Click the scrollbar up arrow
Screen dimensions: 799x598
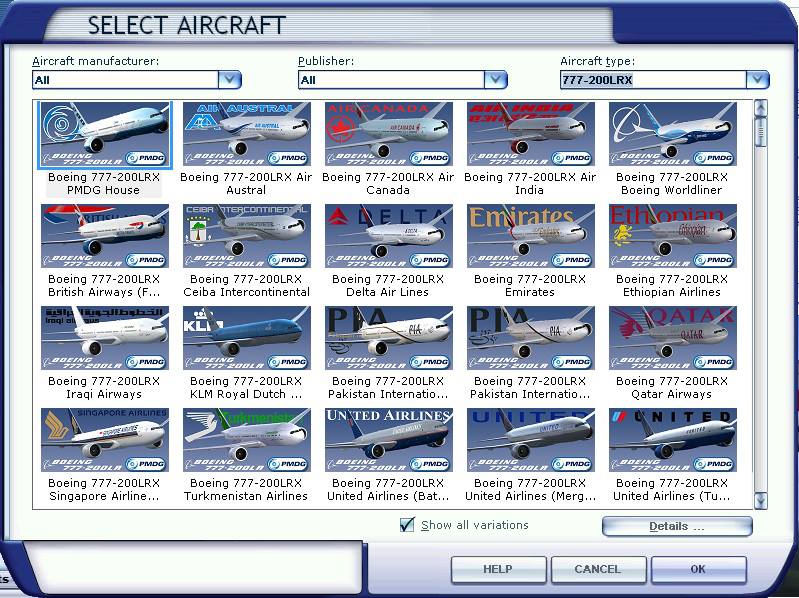760,108
